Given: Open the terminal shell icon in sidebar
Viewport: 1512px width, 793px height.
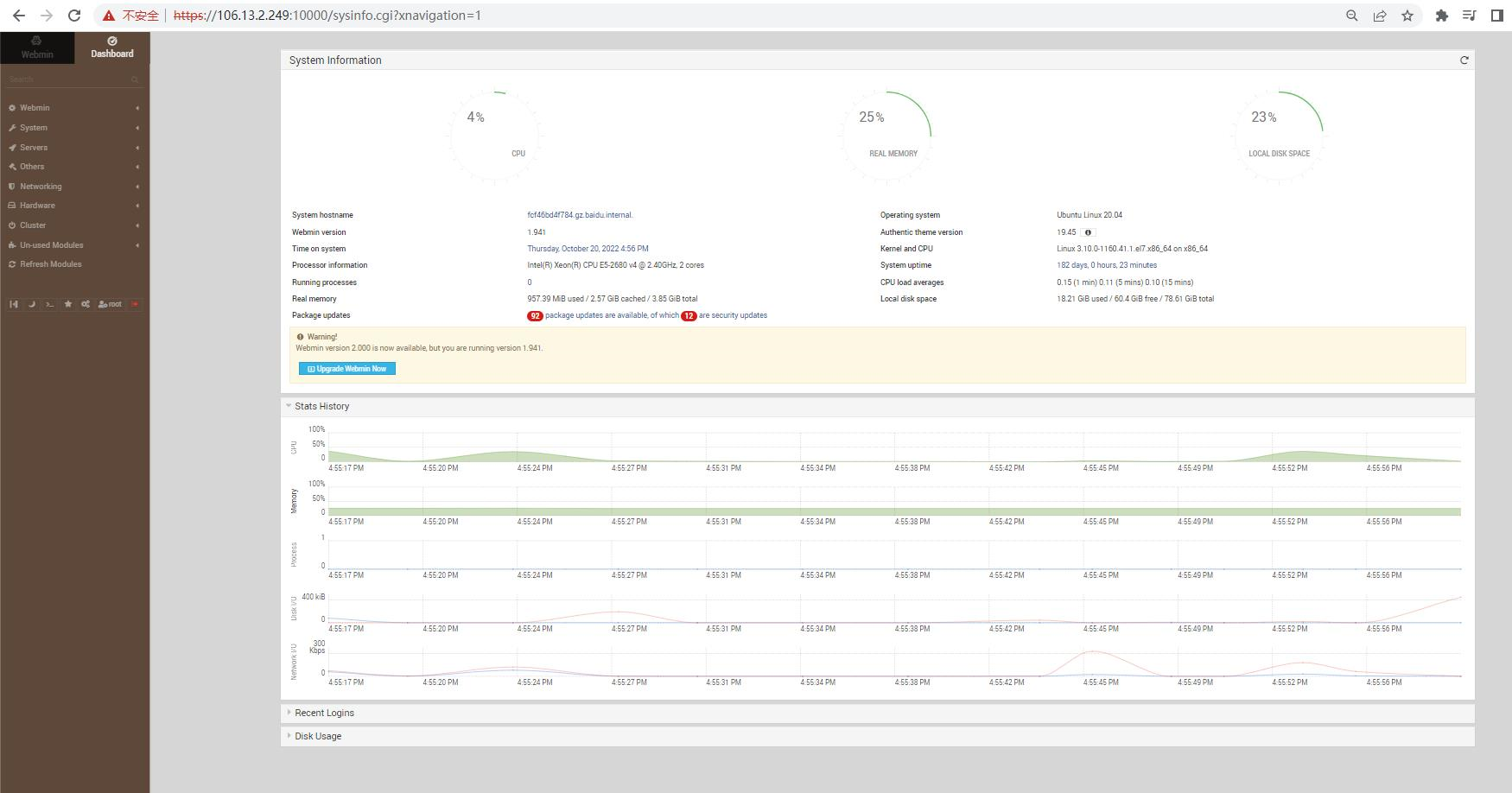Looking at the screenshot, I should click(x=49, y=304).
